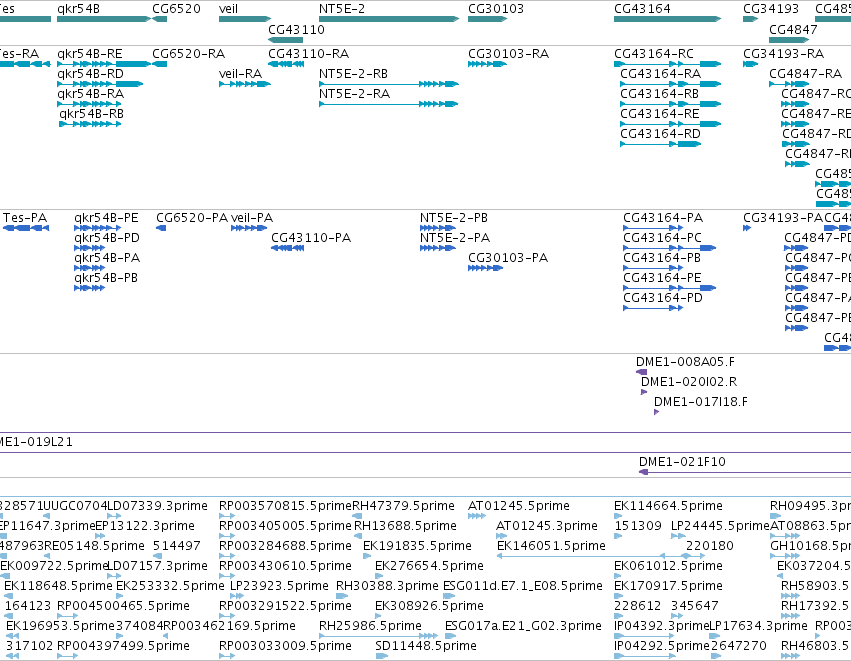Select EST EK114664.5prime
The width and height of the screenshot is (851, 661).
(619, 516)
